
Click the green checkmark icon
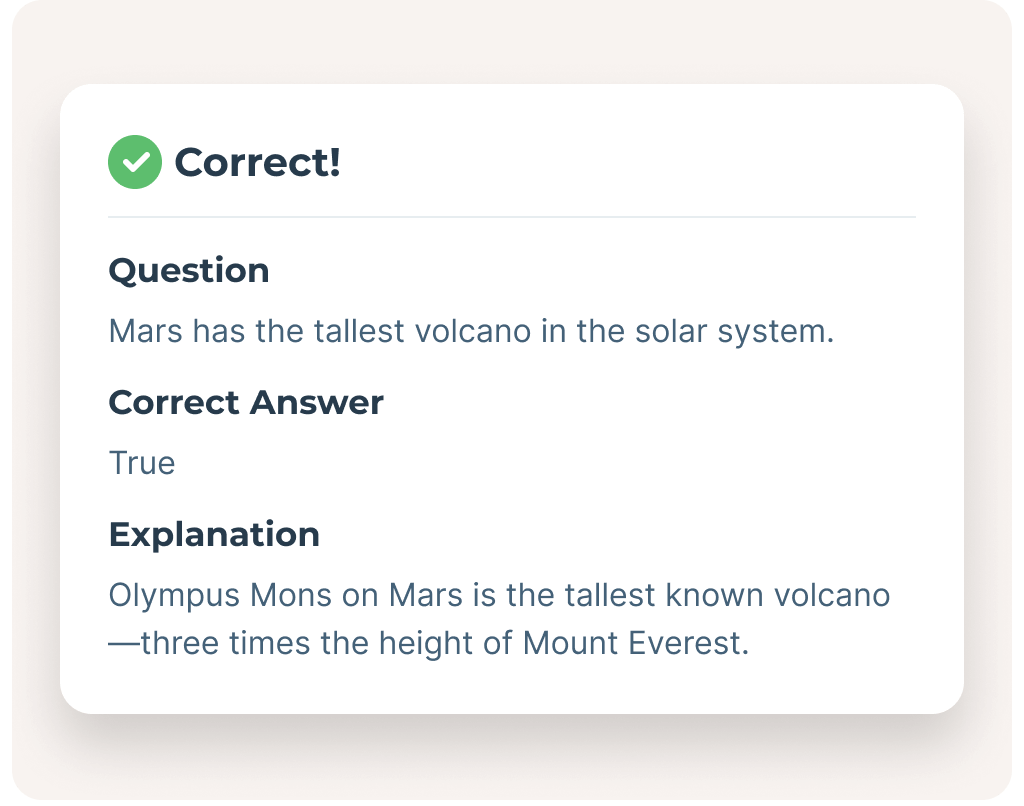(x=134, y=162)
